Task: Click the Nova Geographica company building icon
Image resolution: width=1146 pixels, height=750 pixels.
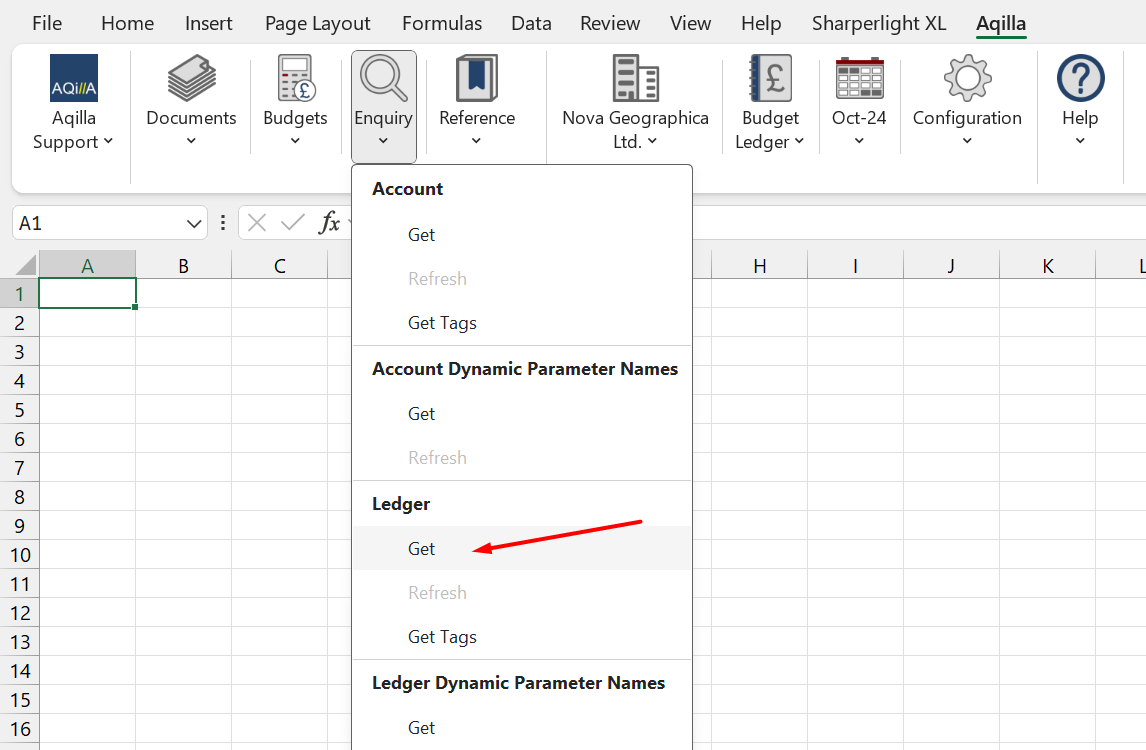Action: click(x=635, y=79)
